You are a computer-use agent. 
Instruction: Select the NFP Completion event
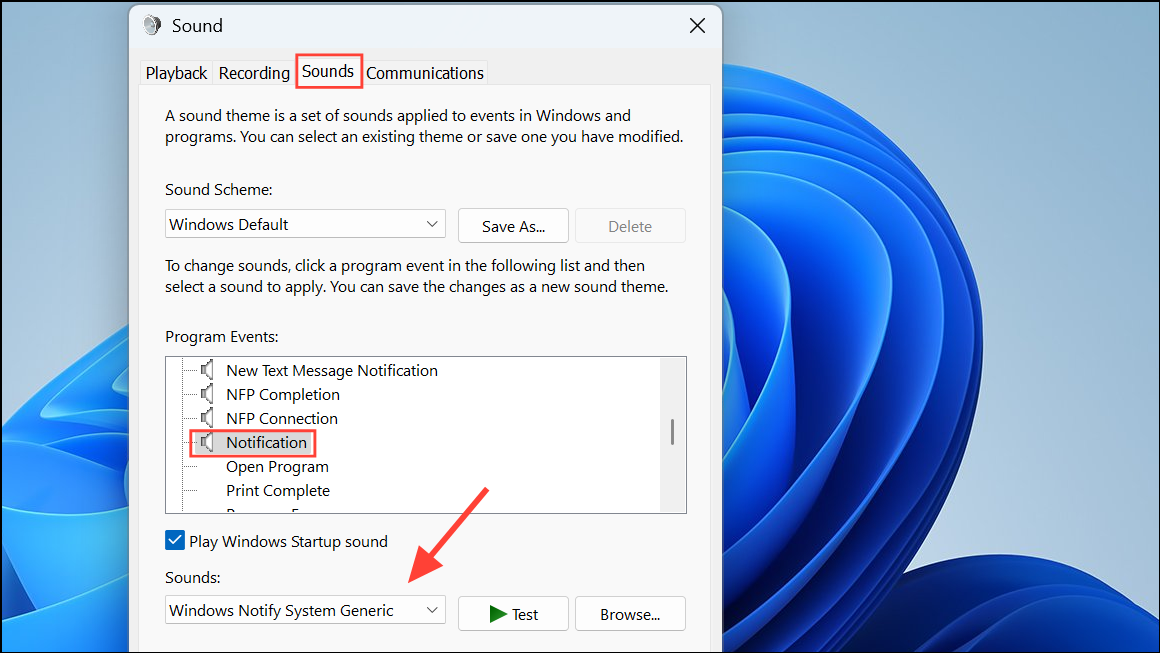pos(283,395)
